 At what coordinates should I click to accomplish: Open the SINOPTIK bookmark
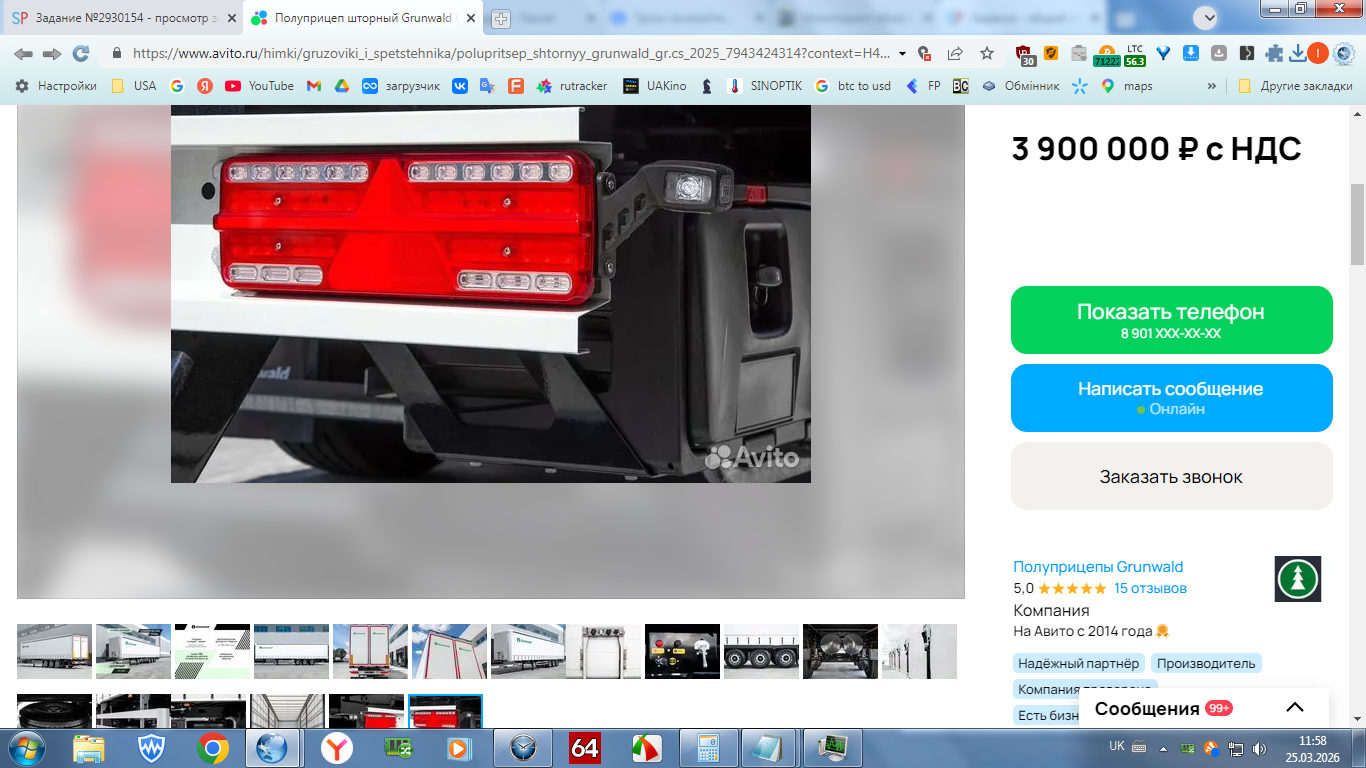pyautogui.click(x=765, y=86)
